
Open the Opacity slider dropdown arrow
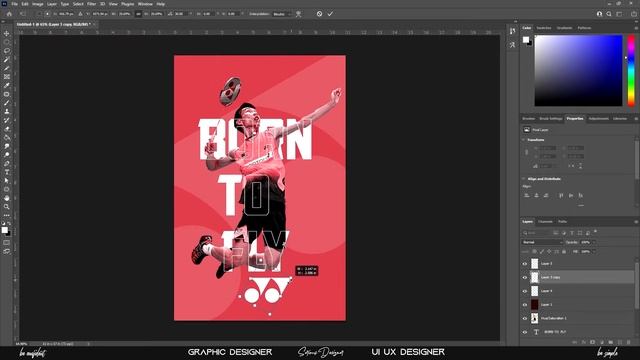click(593, 242)
